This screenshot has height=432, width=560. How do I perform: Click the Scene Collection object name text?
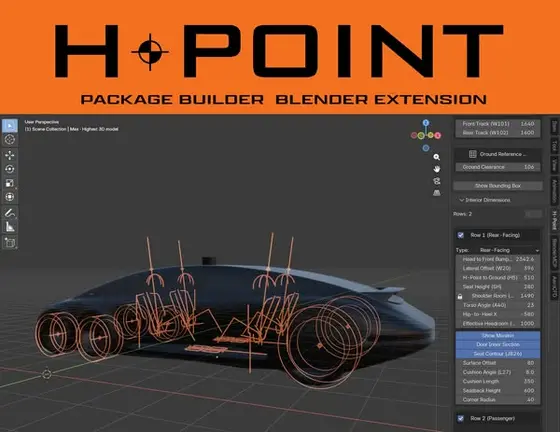click(x=71, y=129)
